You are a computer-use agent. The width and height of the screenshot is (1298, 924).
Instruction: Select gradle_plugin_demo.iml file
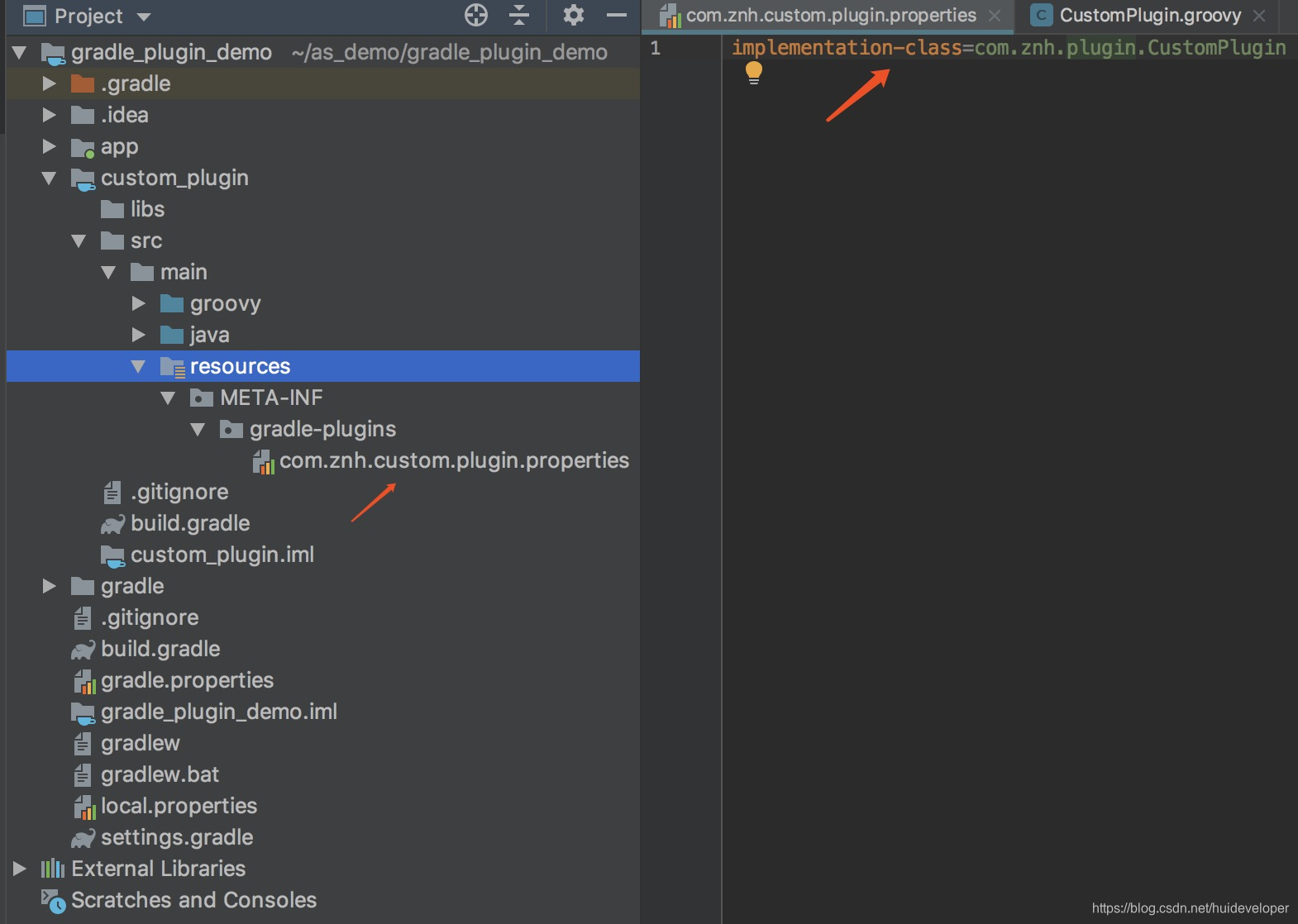(219, 712)
